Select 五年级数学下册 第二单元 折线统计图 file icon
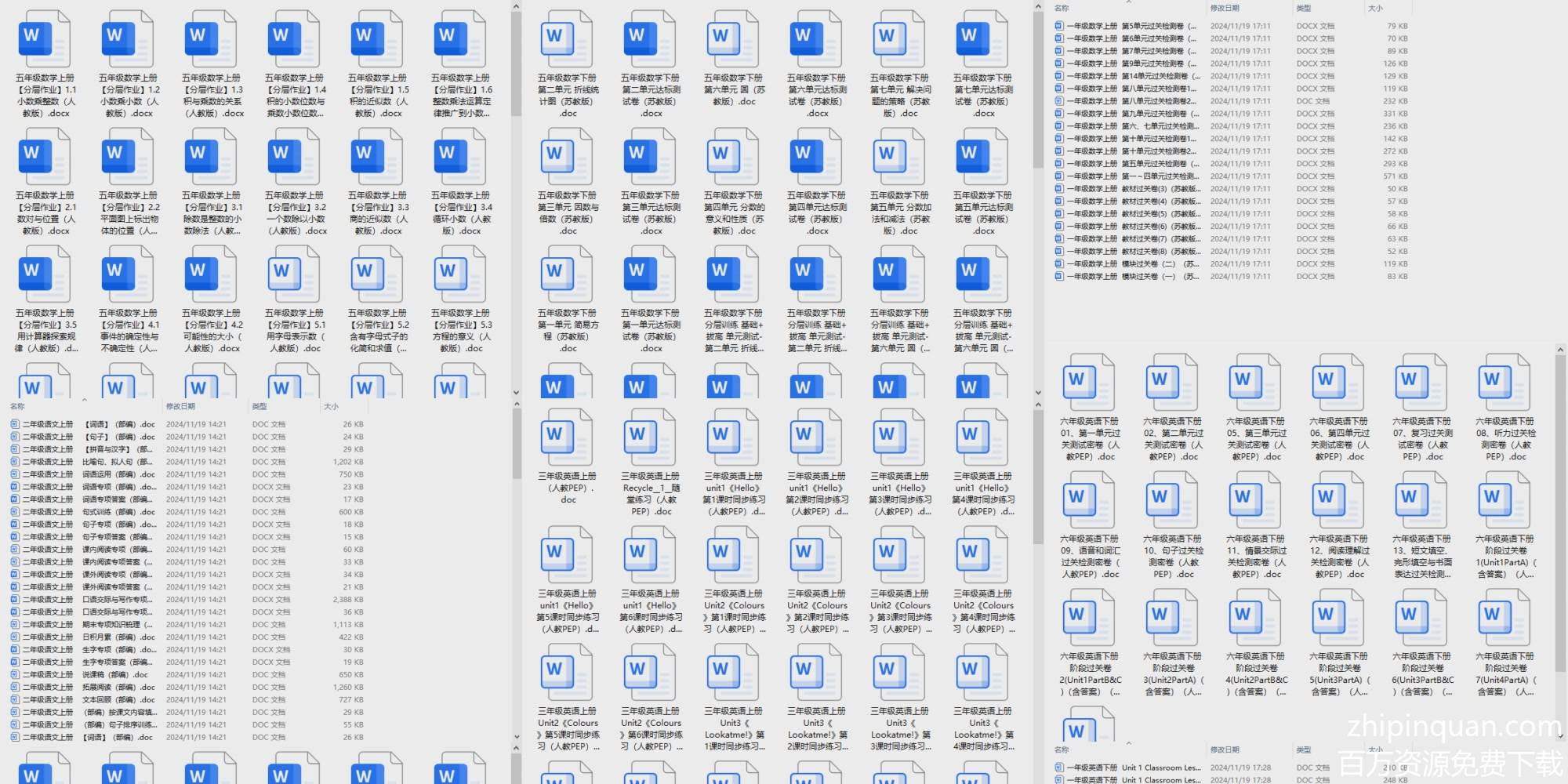This screenshot has width=1568, height=784. click(x=567, y=39)
